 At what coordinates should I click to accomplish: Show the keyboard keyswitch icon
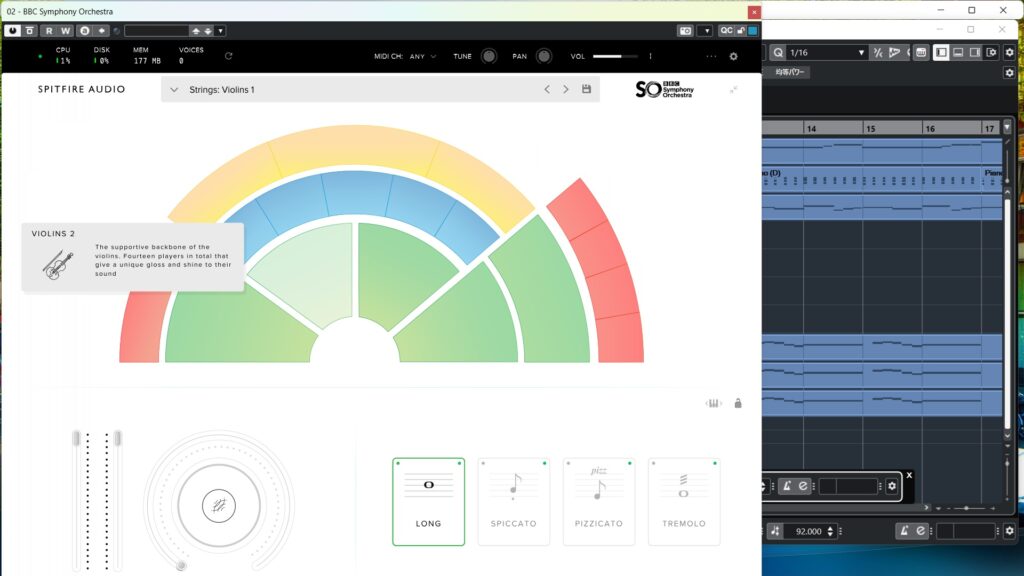click(714, 403)
